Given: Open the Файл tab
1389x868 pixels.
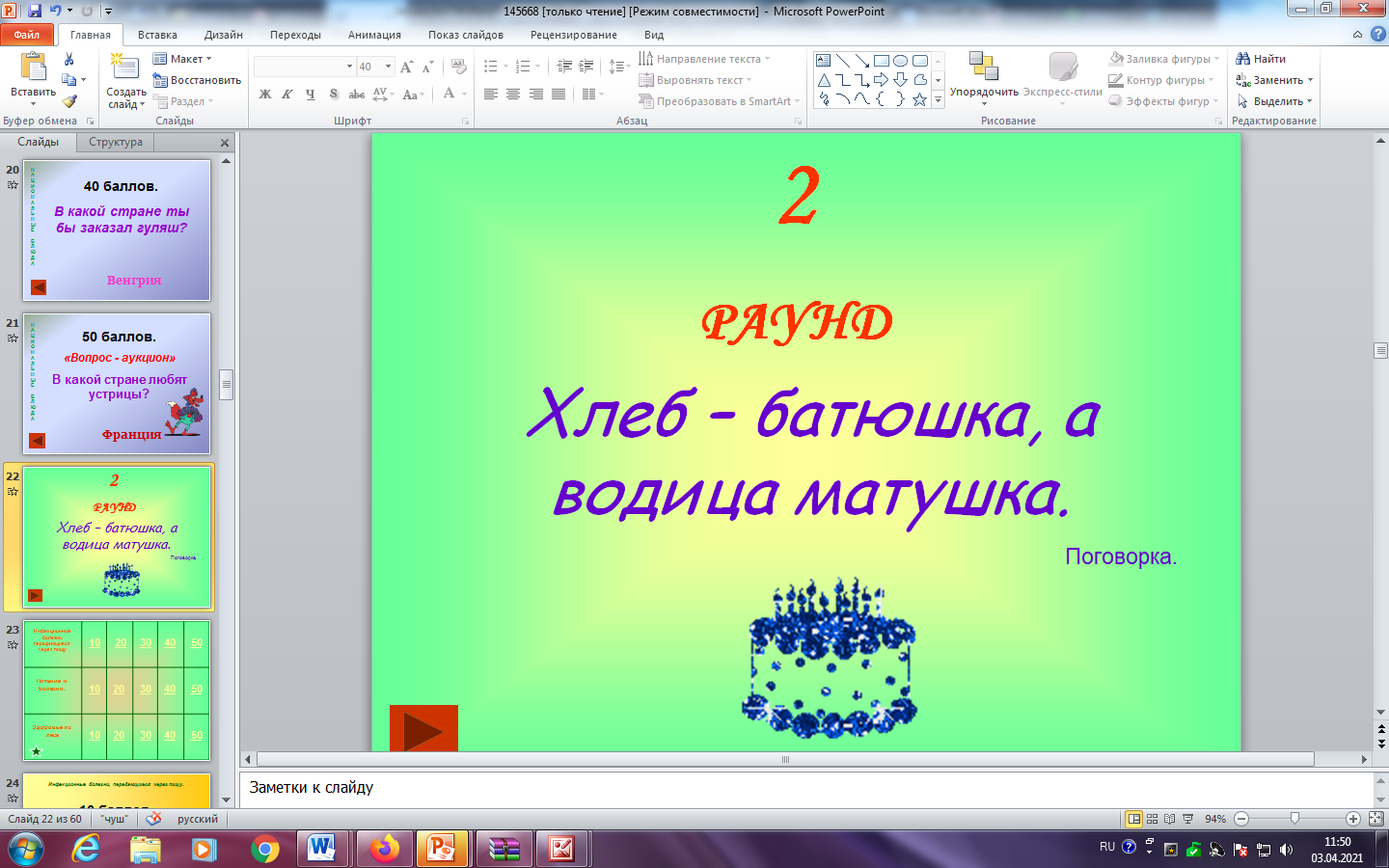Looking at the screenshot, I should tap(27, 35).
